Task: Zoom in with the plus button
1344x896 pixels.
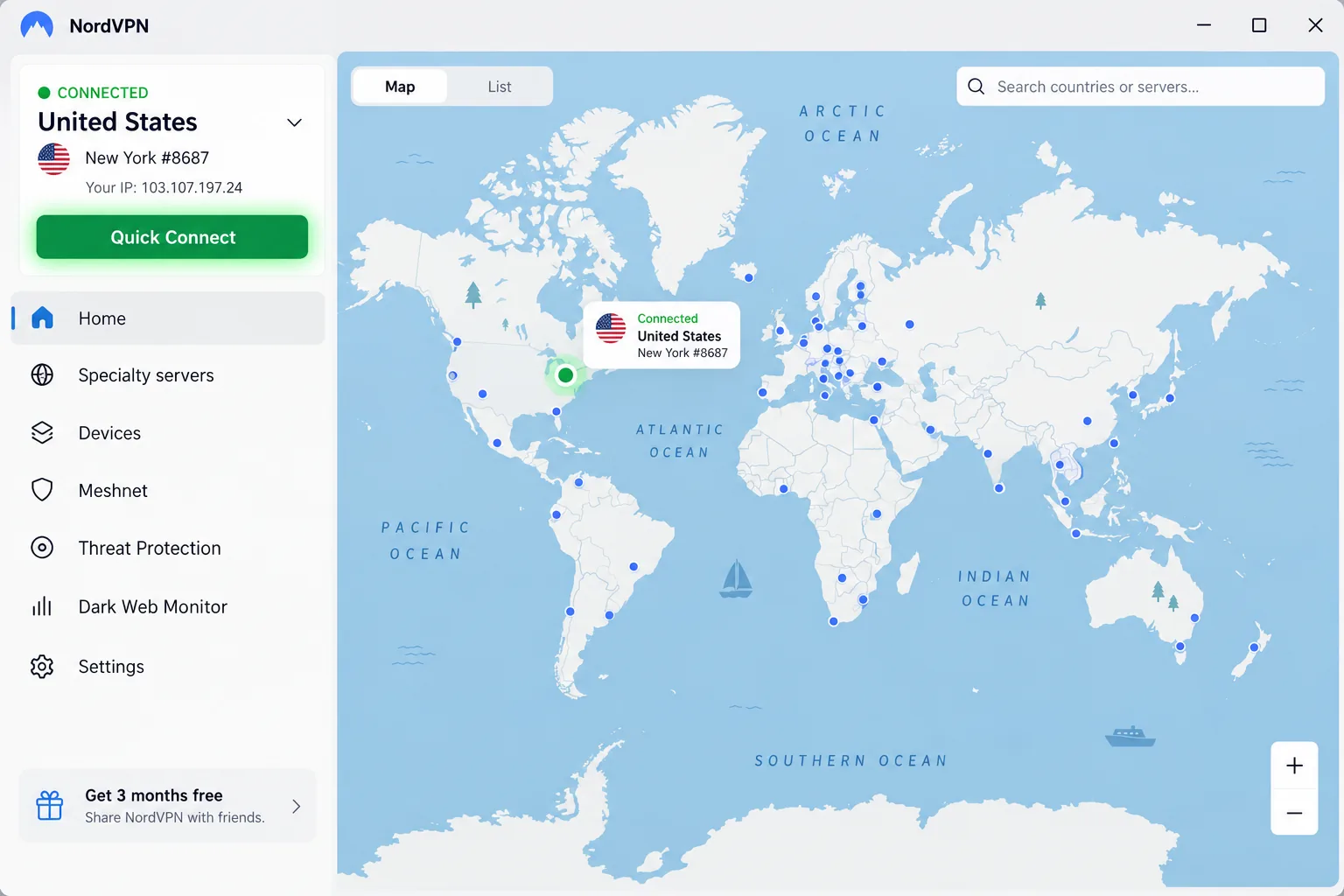Action: tap(1294, 766)
